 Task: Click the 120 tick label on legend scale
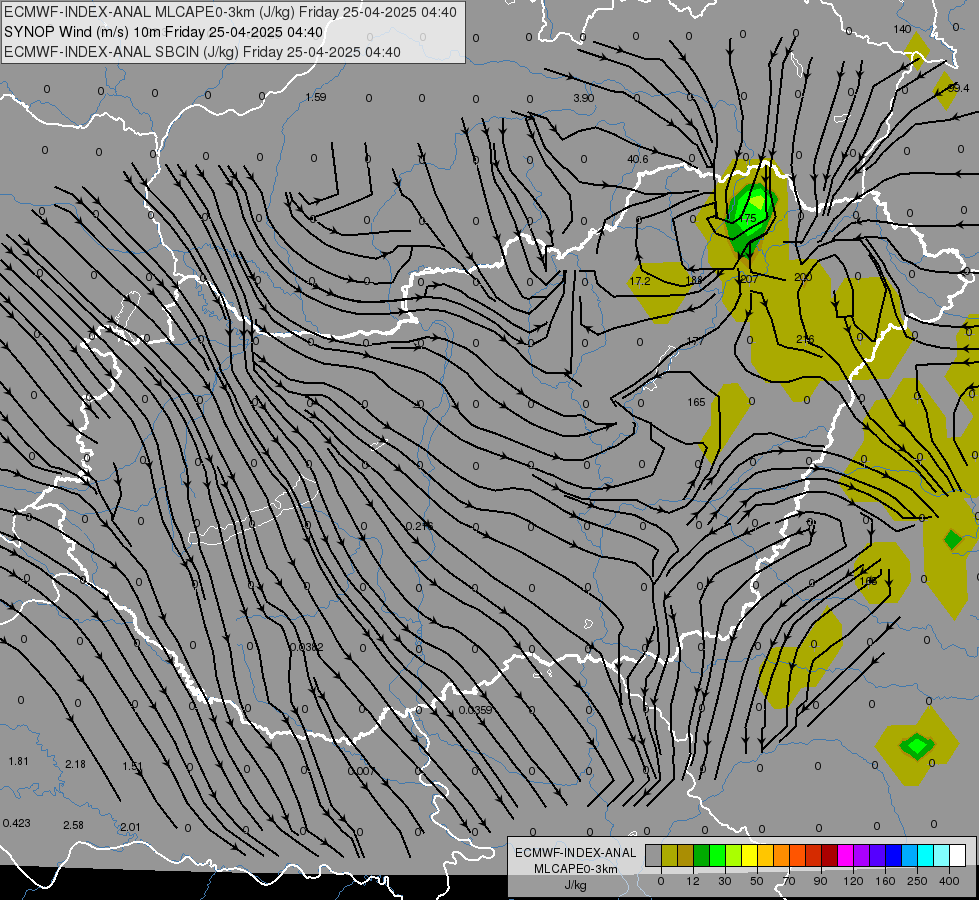[853, 881]
